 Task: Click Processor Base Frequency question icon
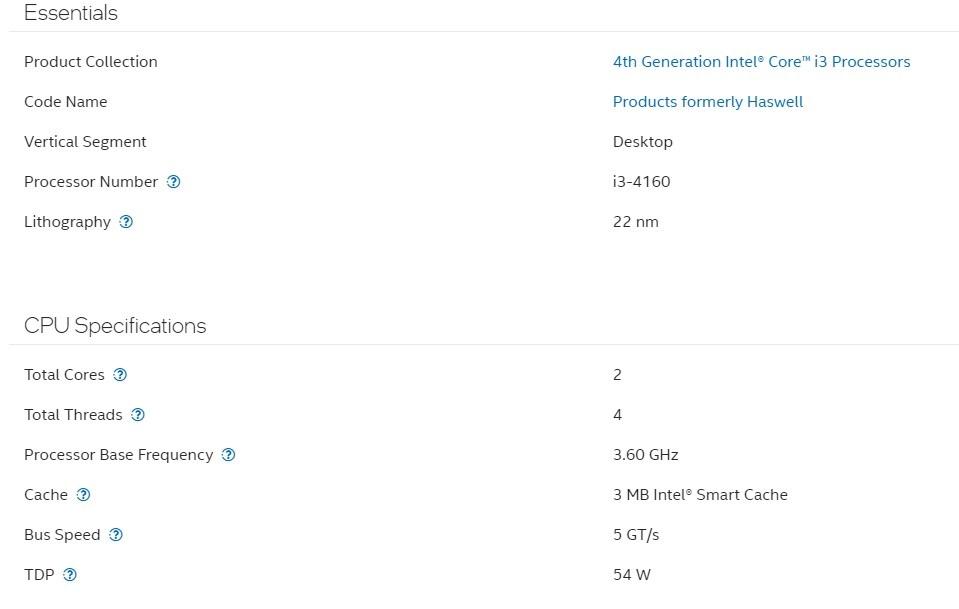tap(228, 455)
